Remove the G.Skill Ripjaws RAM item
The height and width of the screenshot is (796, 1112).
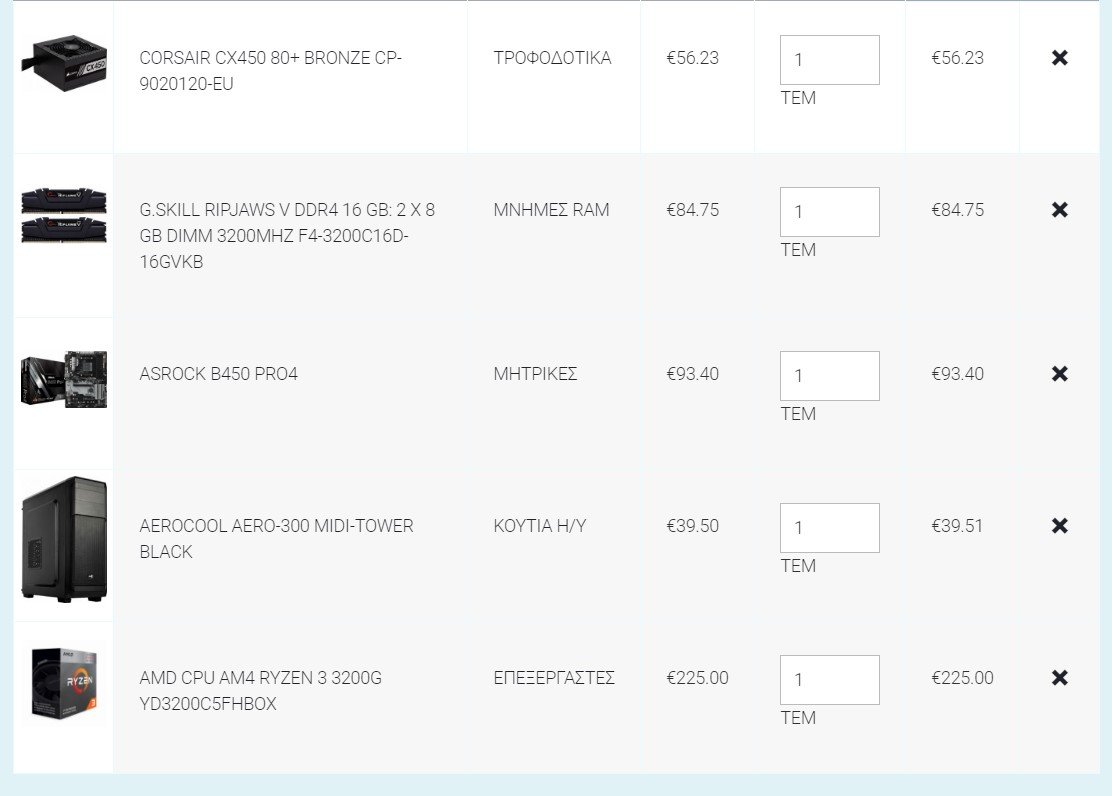click(1060, 210)
